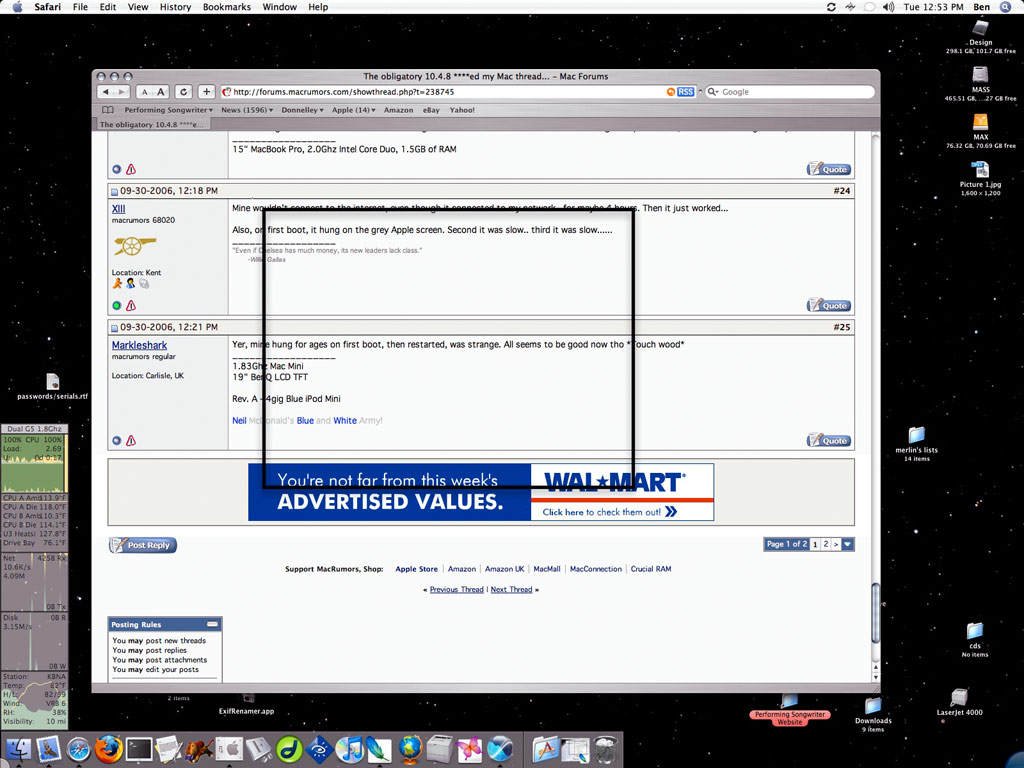Open the History menu
Image resolution: width=1024 pixels, height=768 pixels.
click(x=175, y=7)
